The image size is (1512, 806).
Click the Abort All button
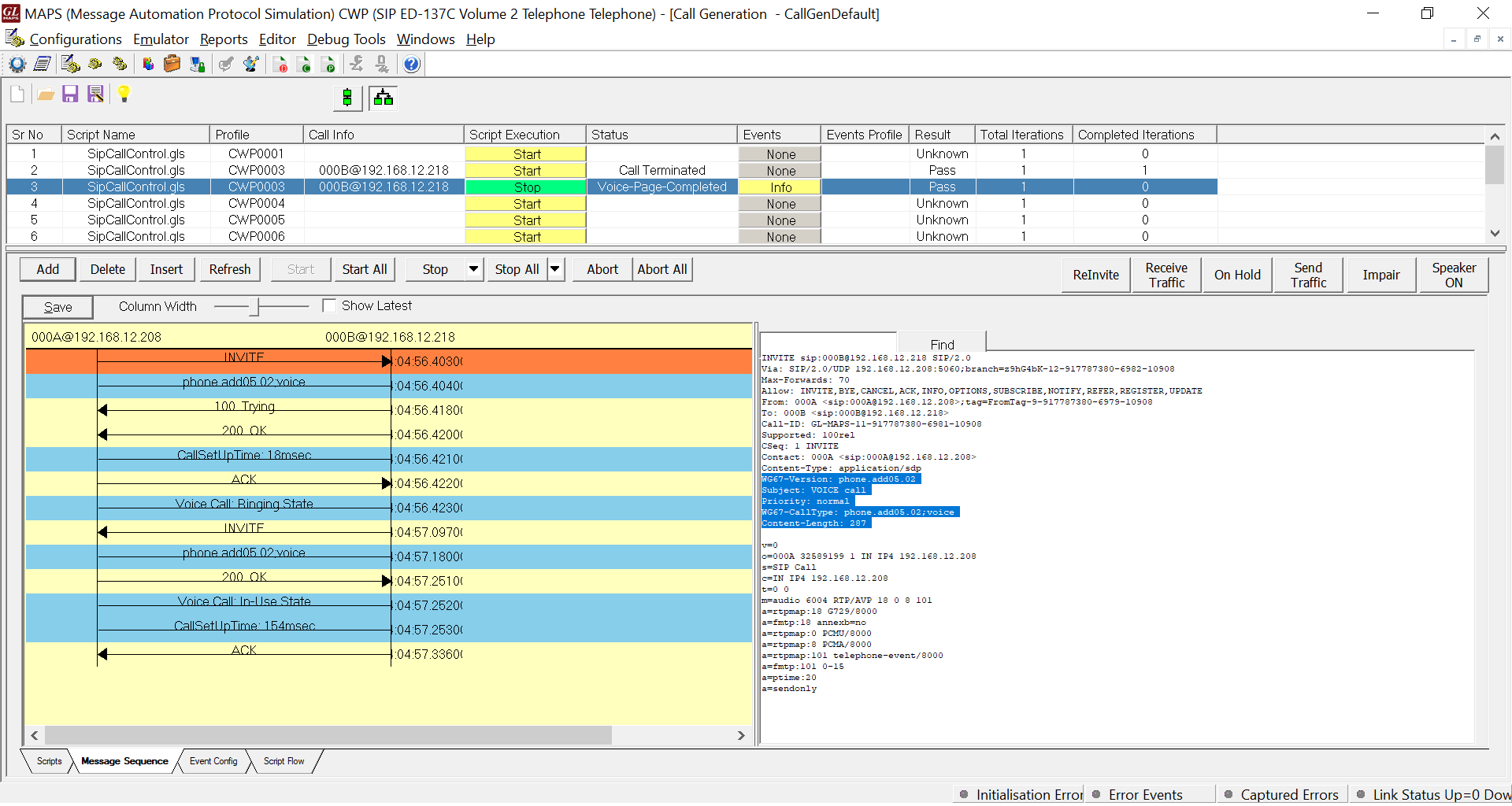tap(661, 269)
